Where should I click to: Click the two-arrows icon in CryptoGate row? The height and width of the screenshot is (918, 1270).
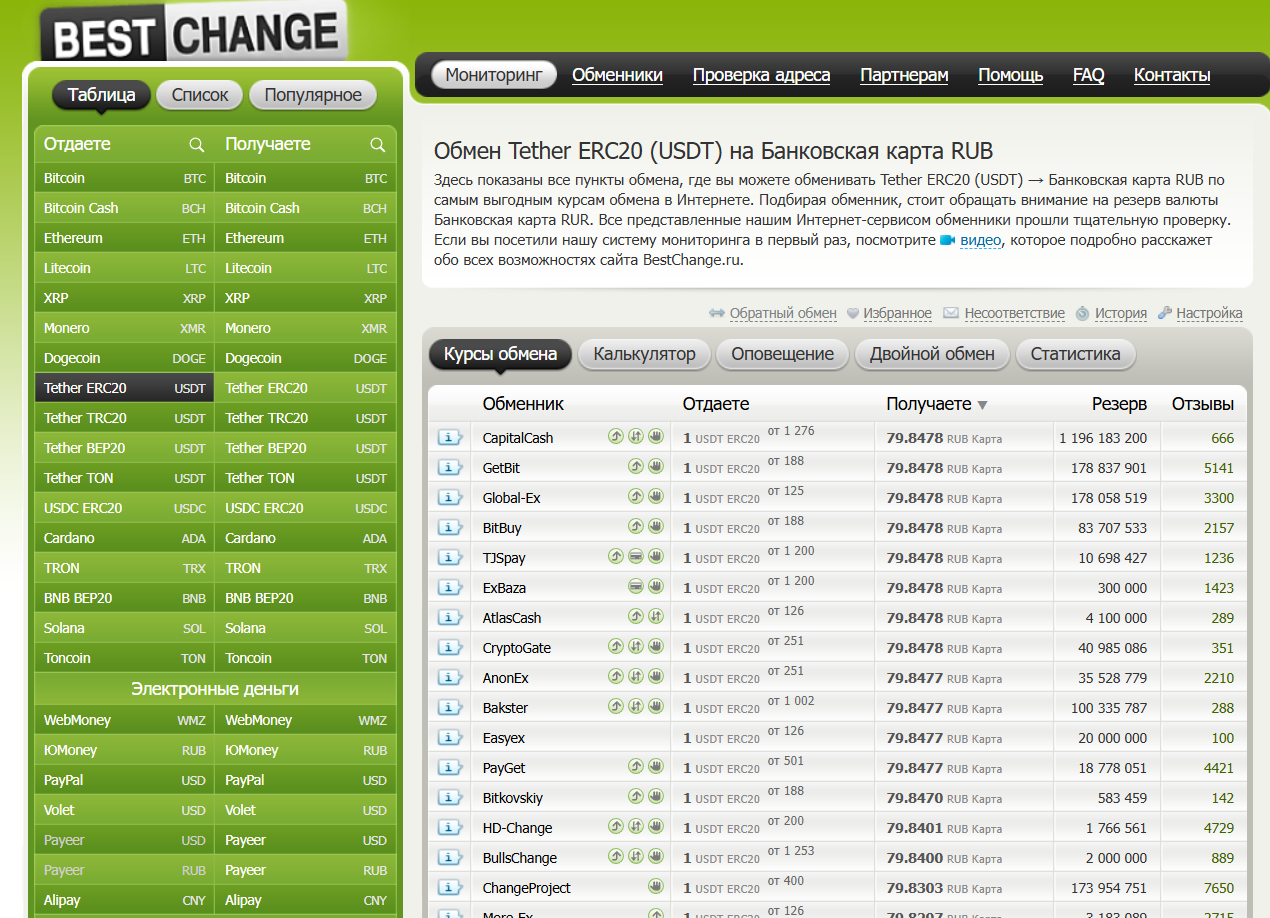click(636, 646)
